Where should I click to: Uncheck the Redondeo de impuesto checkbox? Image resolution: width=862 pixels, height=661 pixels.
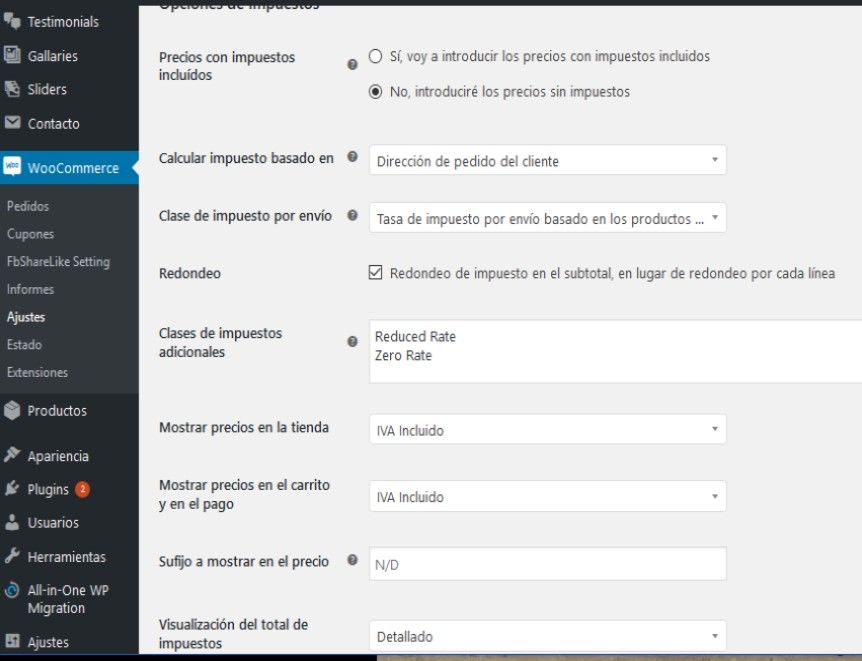(x=375, y=272)
